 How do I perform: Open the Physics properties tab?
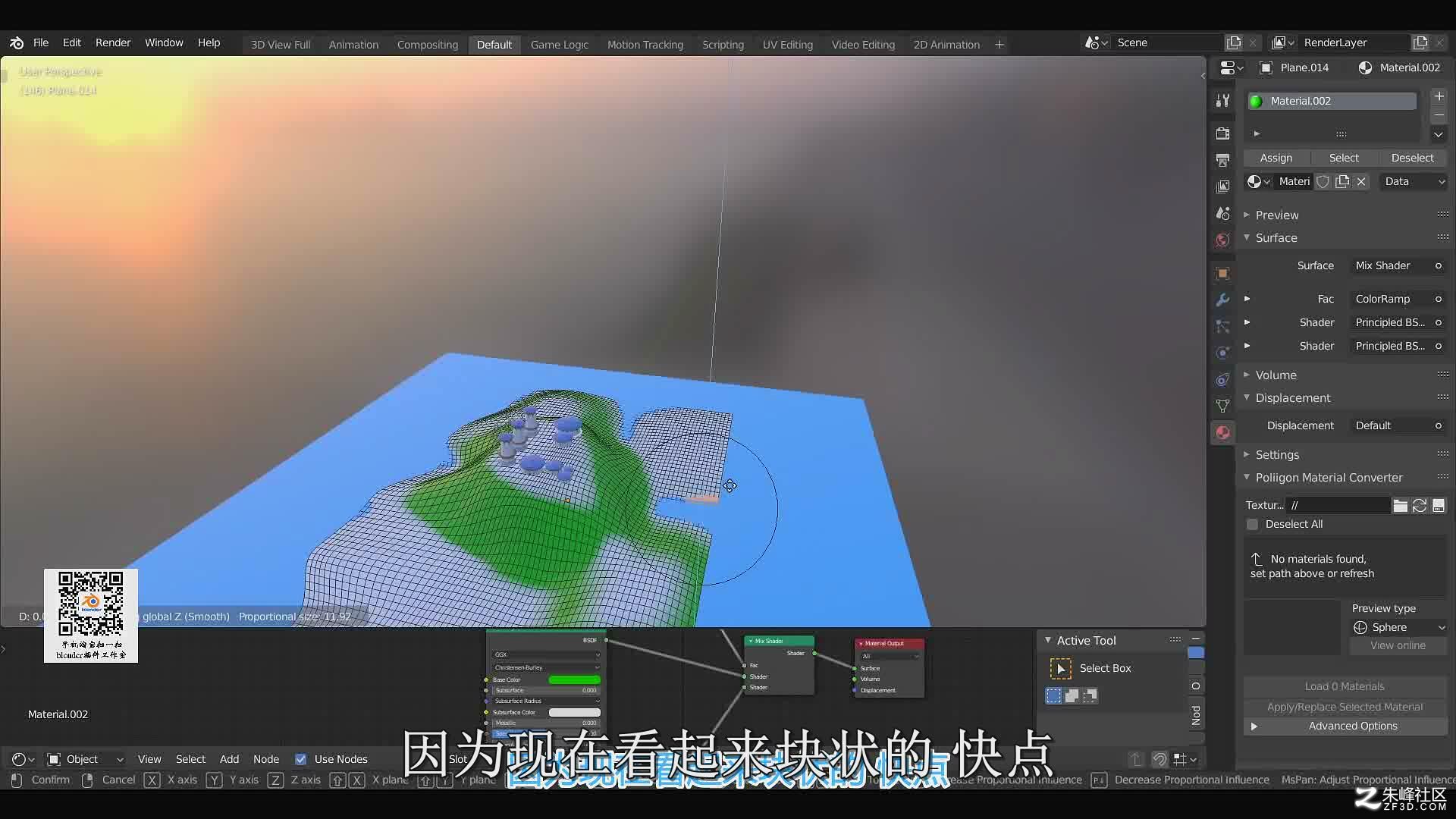(x=1222, y=353)
